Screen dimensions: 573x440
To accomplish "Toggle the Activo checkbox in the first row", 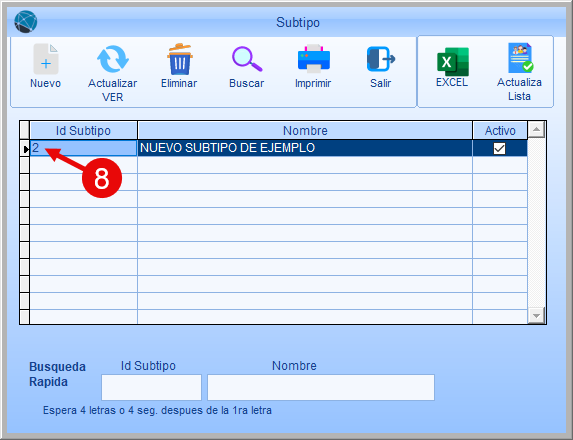I will 499,148.
